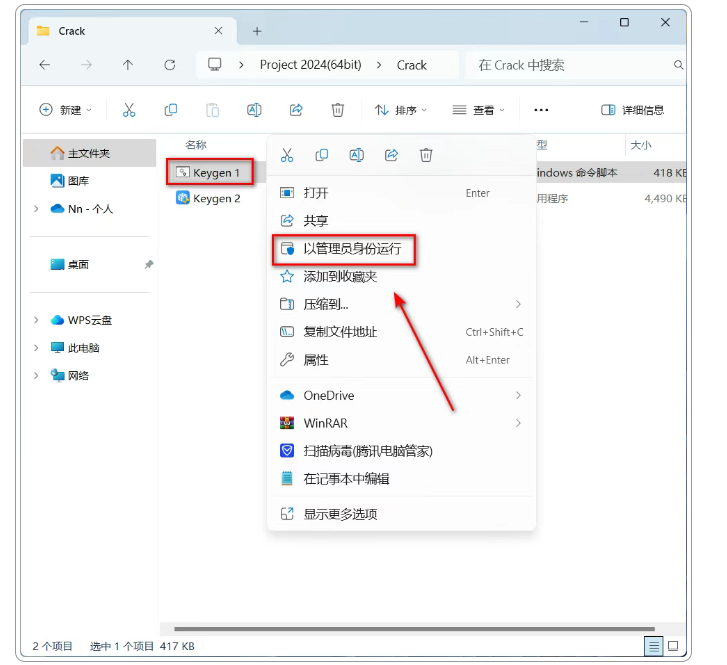Choose 显示更多选项 in the context menu
Image resolution: width=727 pixels, height=665 pixels.
pos(340,514)
